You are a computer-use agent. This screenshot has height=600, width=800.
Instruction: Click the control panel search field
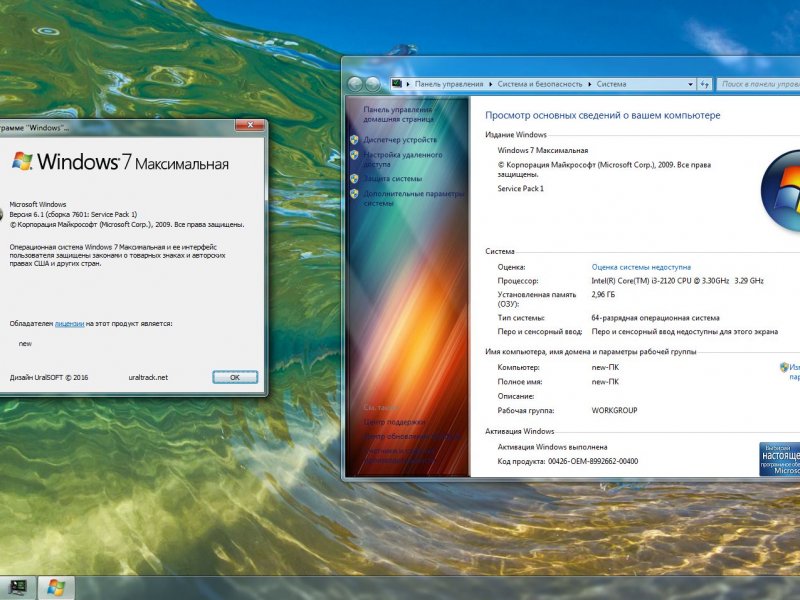[x=758, y=84]
